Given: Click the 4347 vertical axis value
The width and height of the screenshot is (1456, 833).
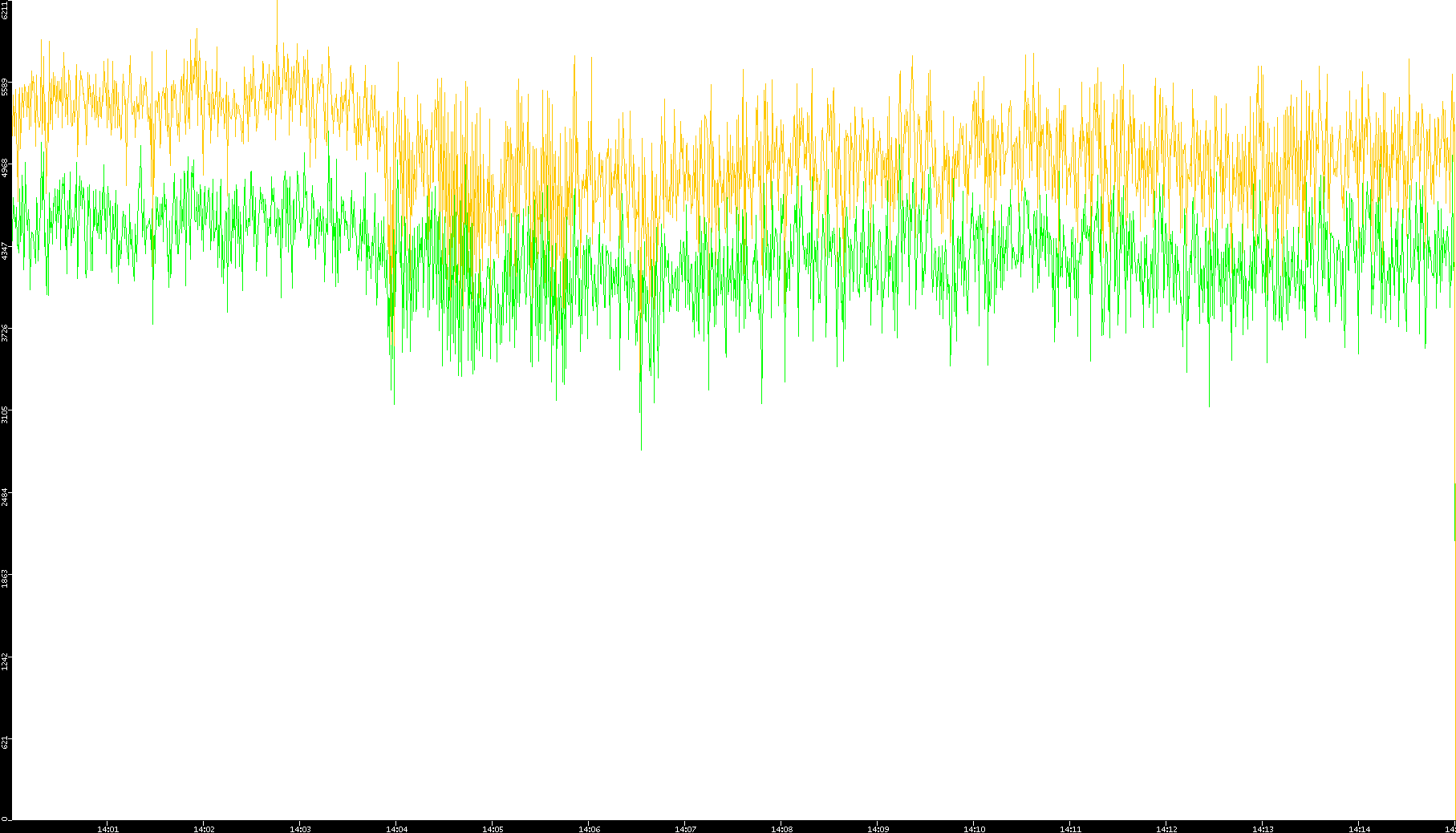Looking at the screenshot, I should (6, 251).
